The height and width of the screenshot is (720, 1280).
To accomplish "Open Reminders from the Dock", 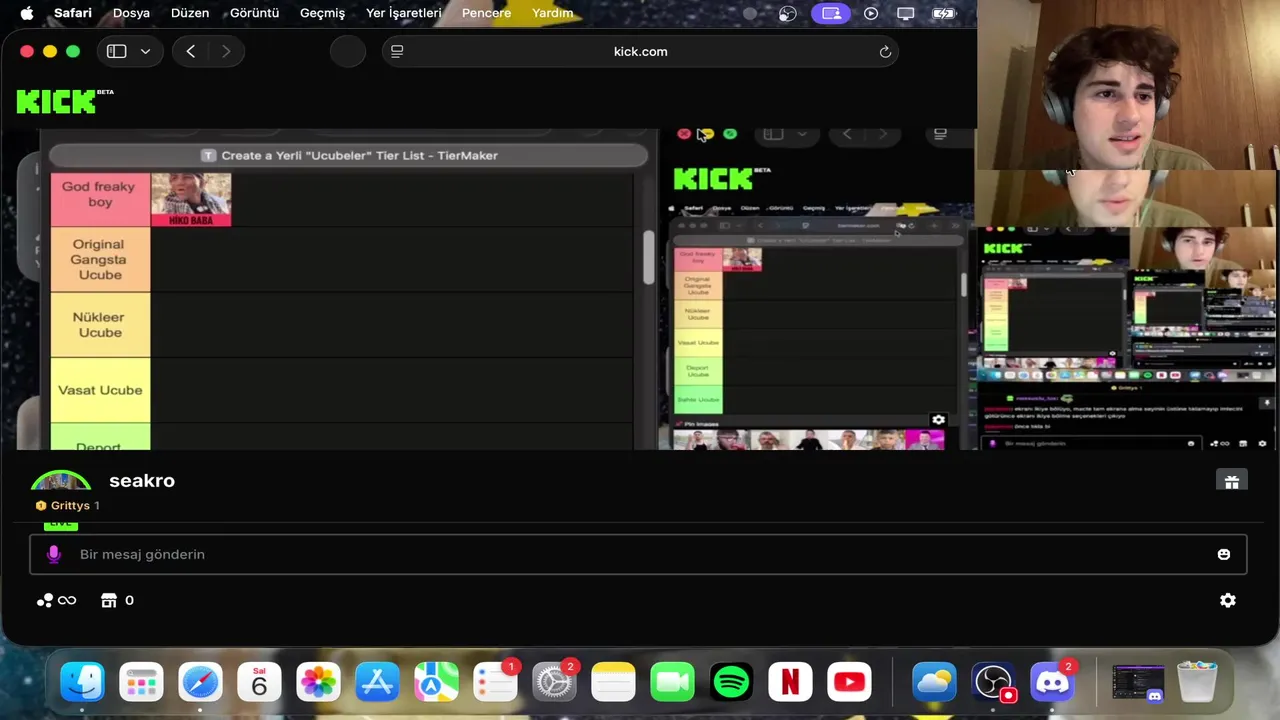I will 496,683.
